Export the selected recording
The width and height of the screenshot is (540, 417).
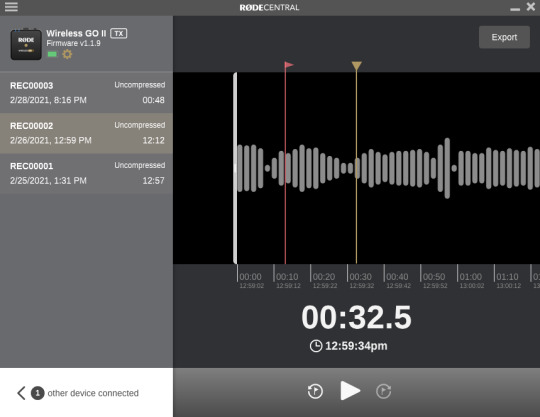click(504, 37)
